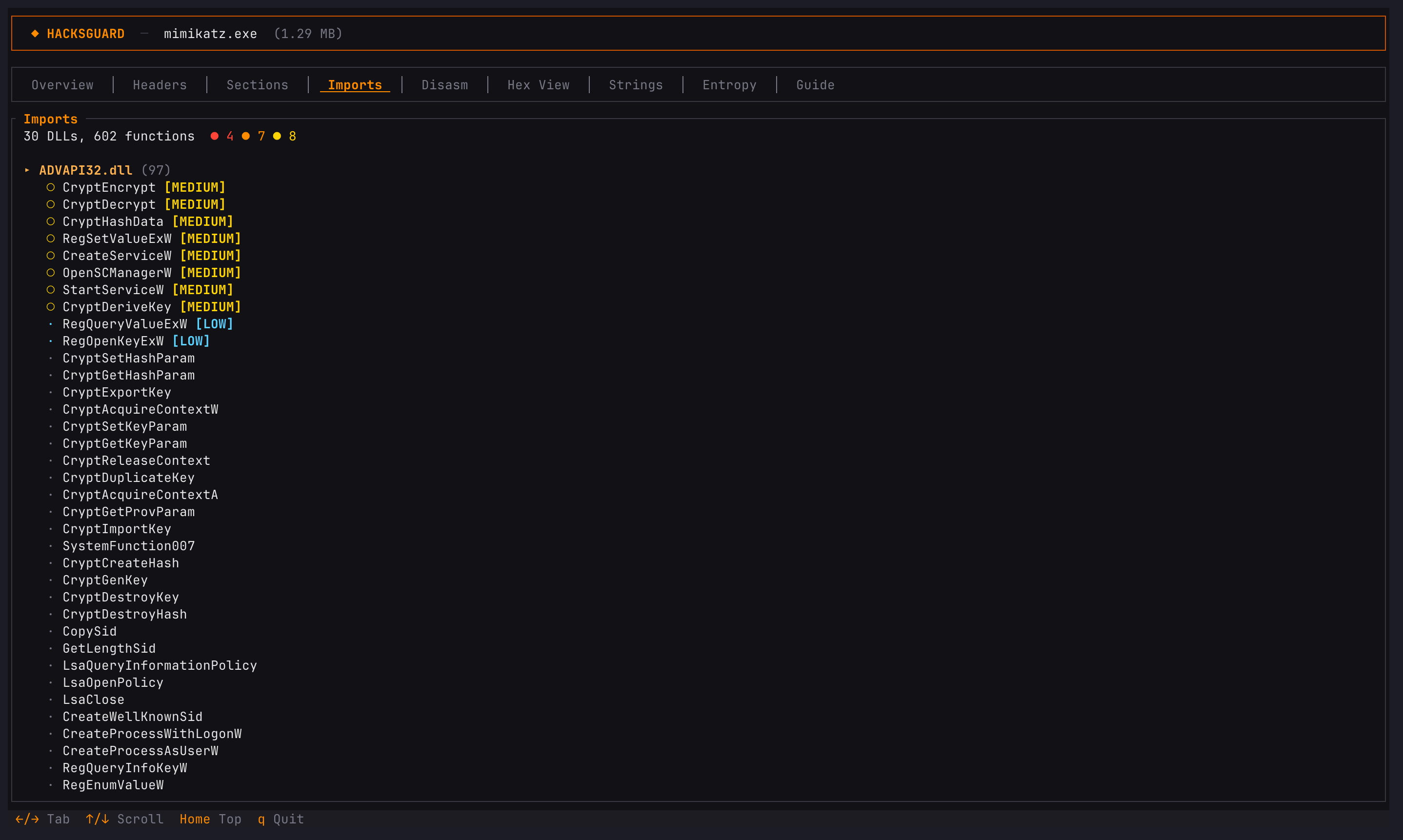Screen dimensions: 1403x840
Task: Collapse the ADVAPI32.dll import group arrow
Action: [x=27, y=170]
